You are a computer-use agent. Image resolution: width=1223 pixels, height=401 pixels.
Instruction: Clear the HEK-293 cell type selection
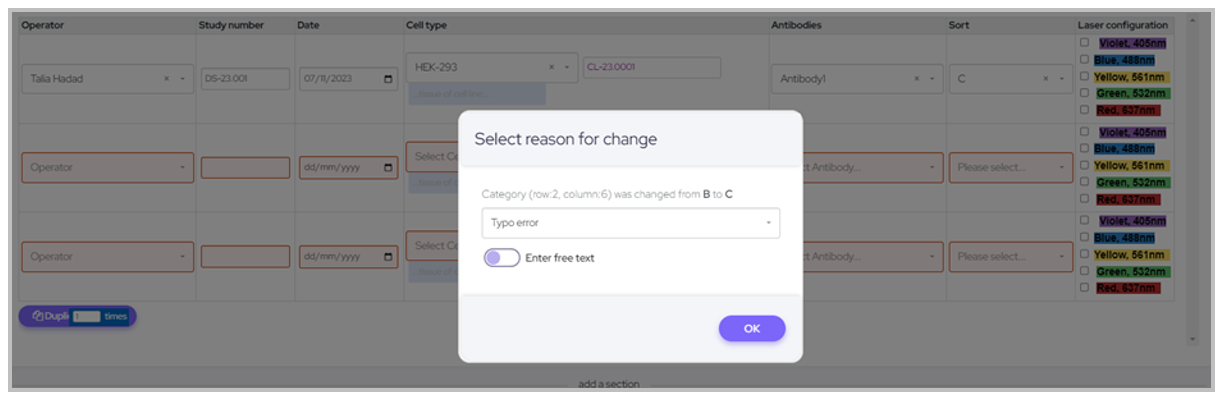551,67
